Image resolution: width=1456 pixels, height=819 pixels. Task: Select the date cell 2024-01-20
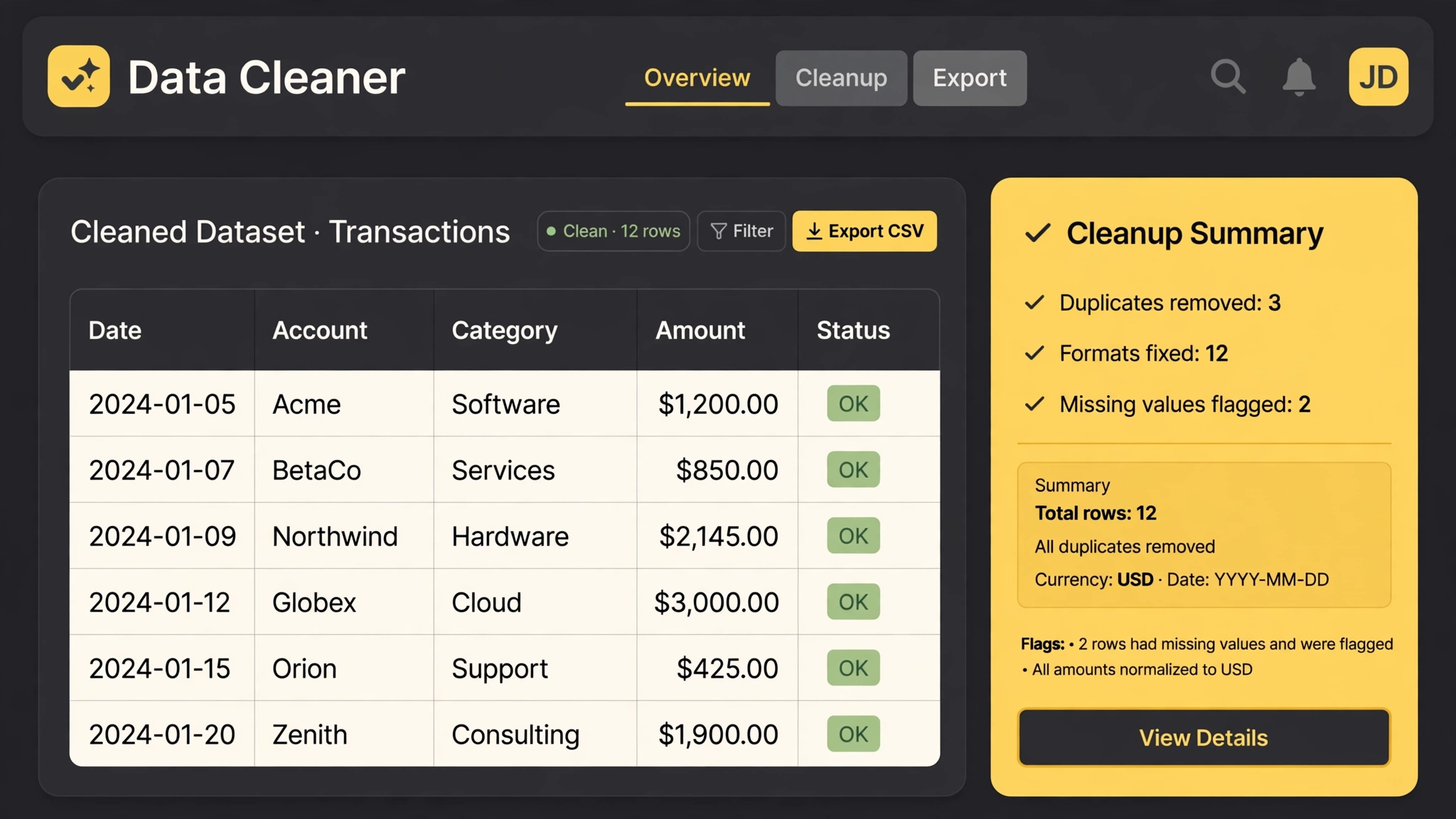click(162, 734)
